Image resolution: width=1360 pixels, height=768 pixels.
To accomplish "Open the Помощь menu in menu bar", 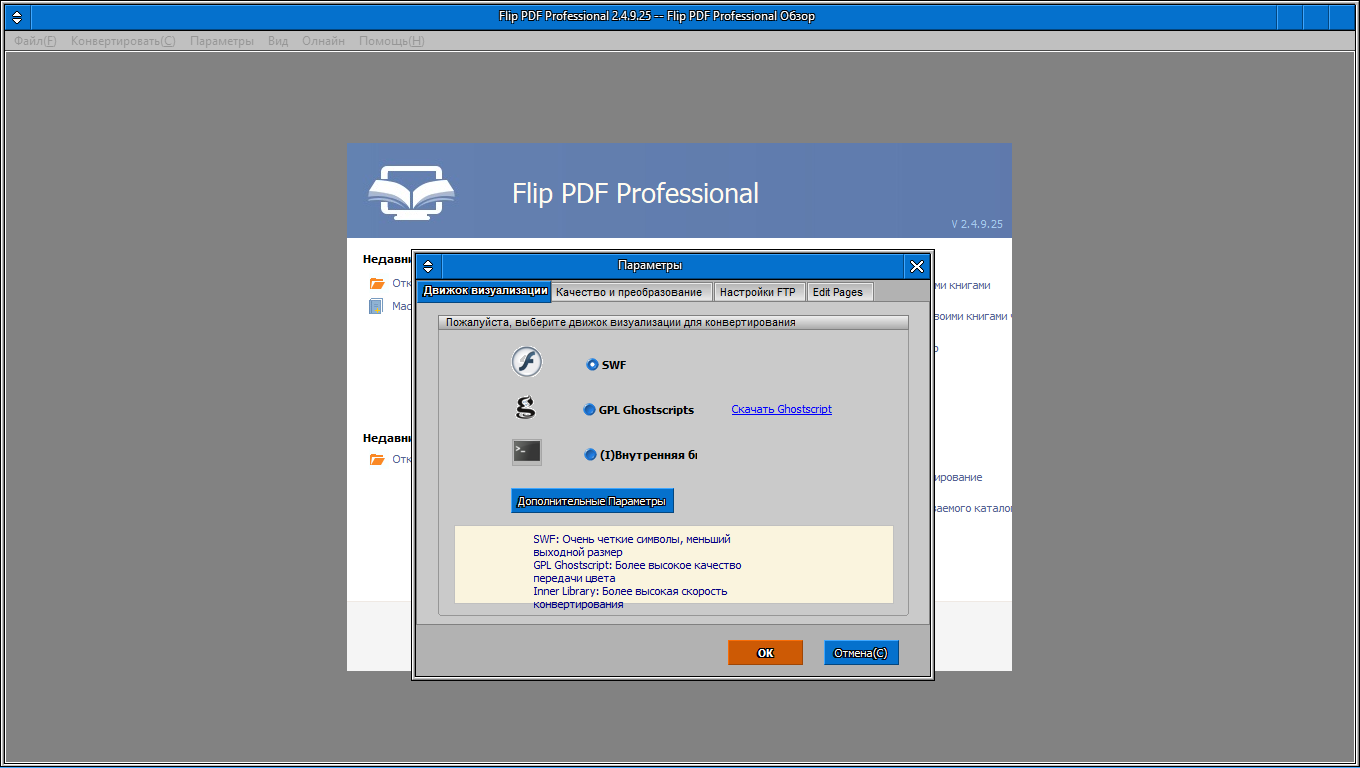I will pyautogui.click(x=391, y=41).
